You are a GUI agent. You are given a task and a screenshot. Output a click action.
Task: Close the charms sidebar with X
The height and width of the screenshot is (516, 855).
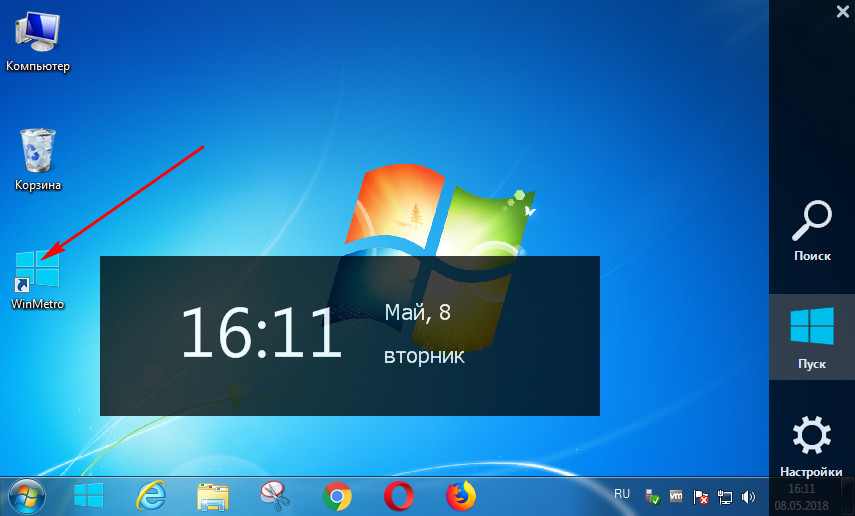pyautogui.click(x=842, y=11)
